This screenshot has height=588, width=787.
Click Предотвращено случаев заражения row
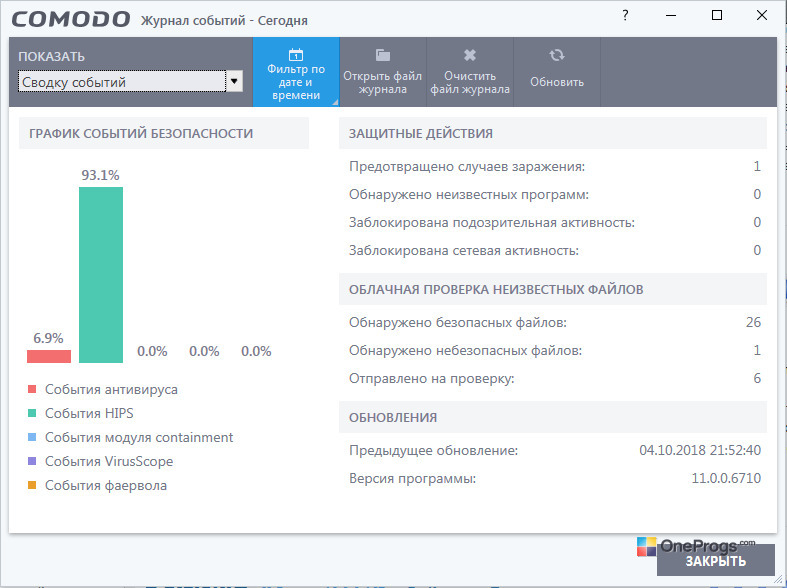tap(555, 167)
